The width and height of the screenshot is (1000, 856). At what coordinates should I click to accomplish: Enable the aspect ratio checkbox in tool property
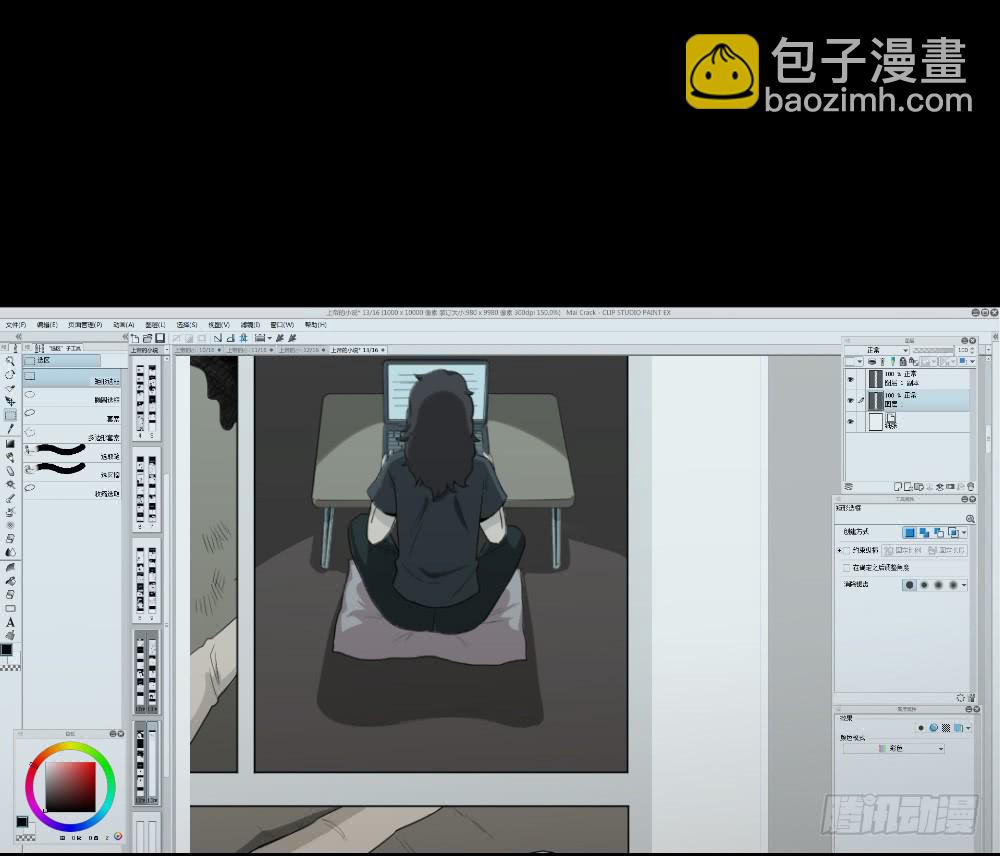(846, 551)
